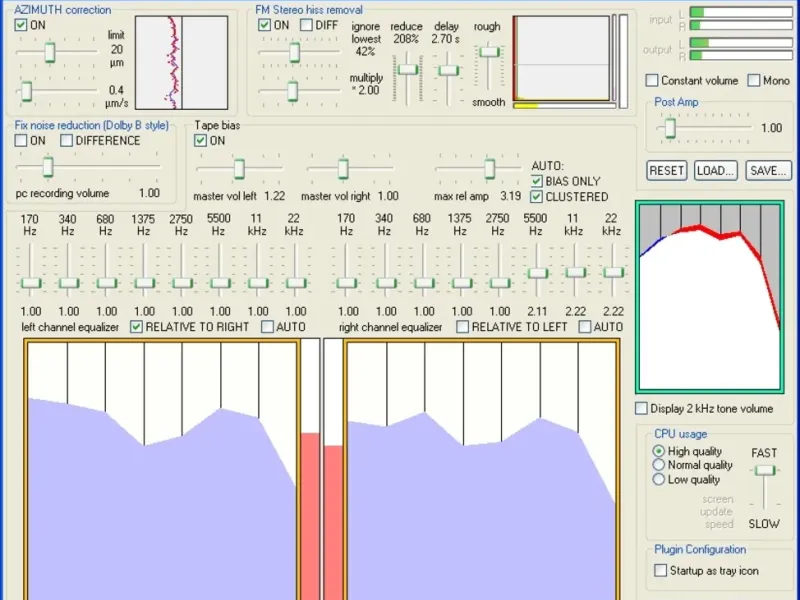Click the SAVE... button
The height and width of the screenshot is (600, 800).
(768, 171)
